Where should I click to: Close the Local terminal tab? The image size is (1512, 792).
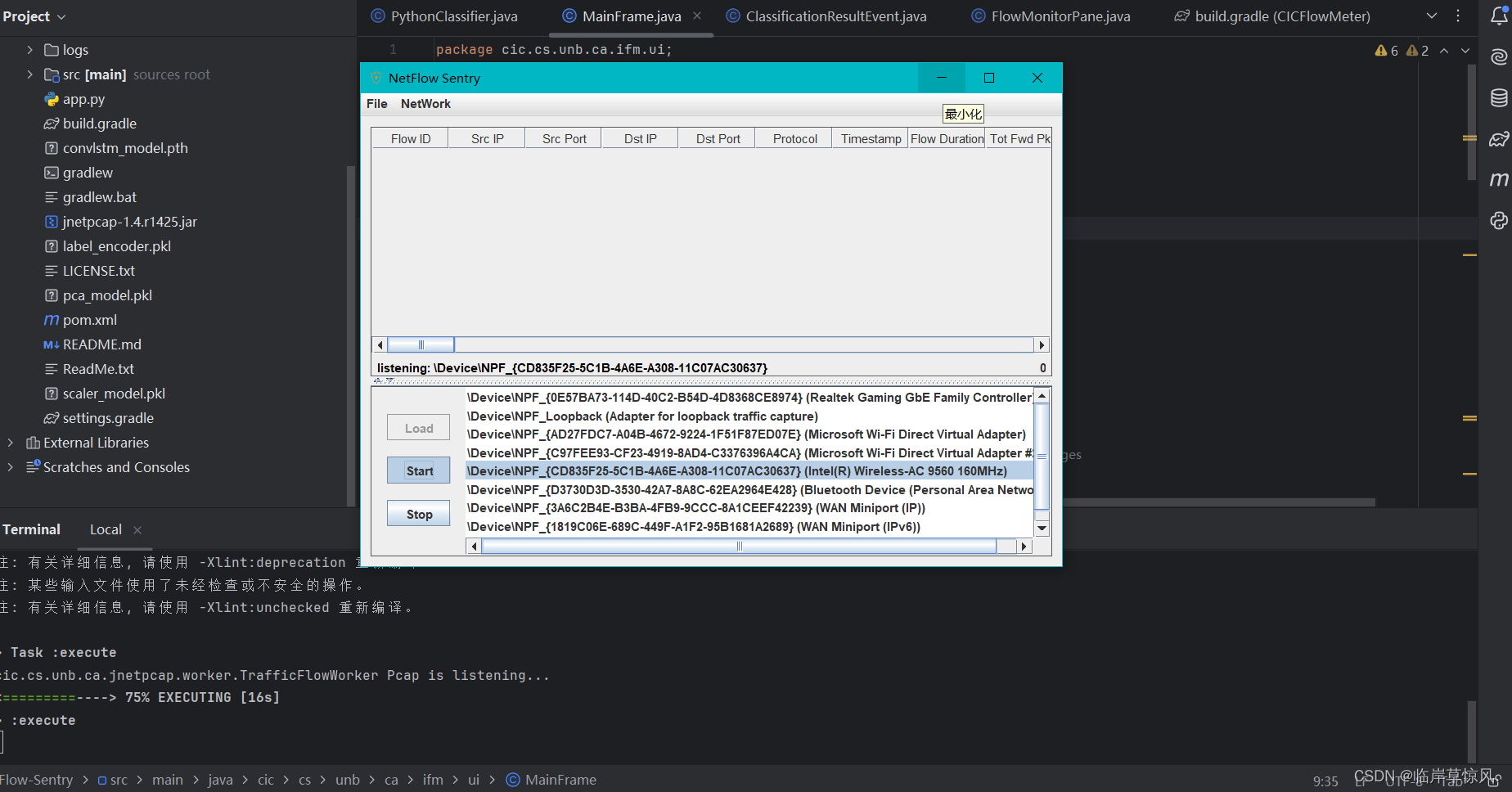point(137,529)
